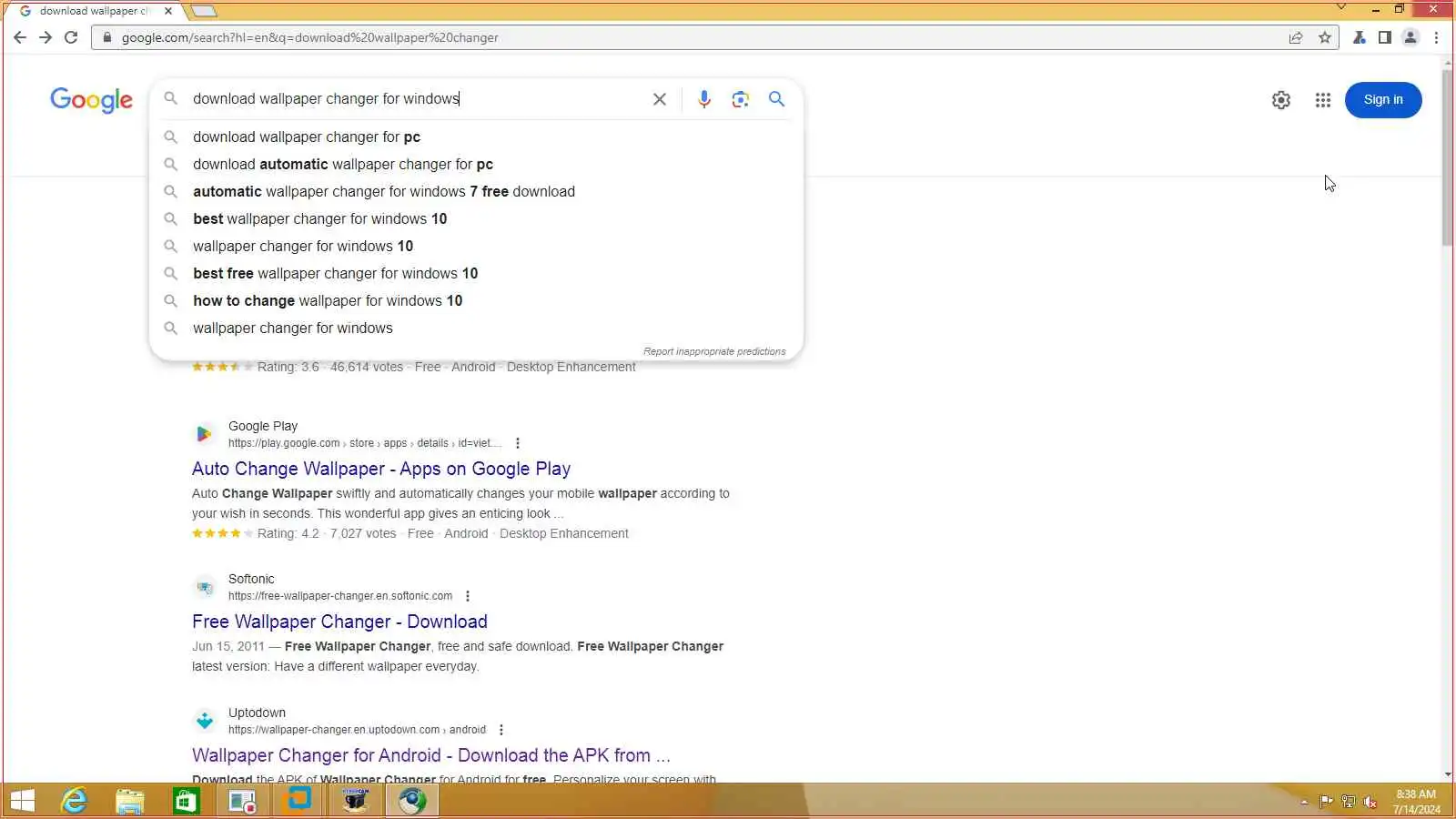Switch to the Chrome taskbar window
Image resolution: width=1456 pixels, height=819 pixels.
[x=412, y=801]
